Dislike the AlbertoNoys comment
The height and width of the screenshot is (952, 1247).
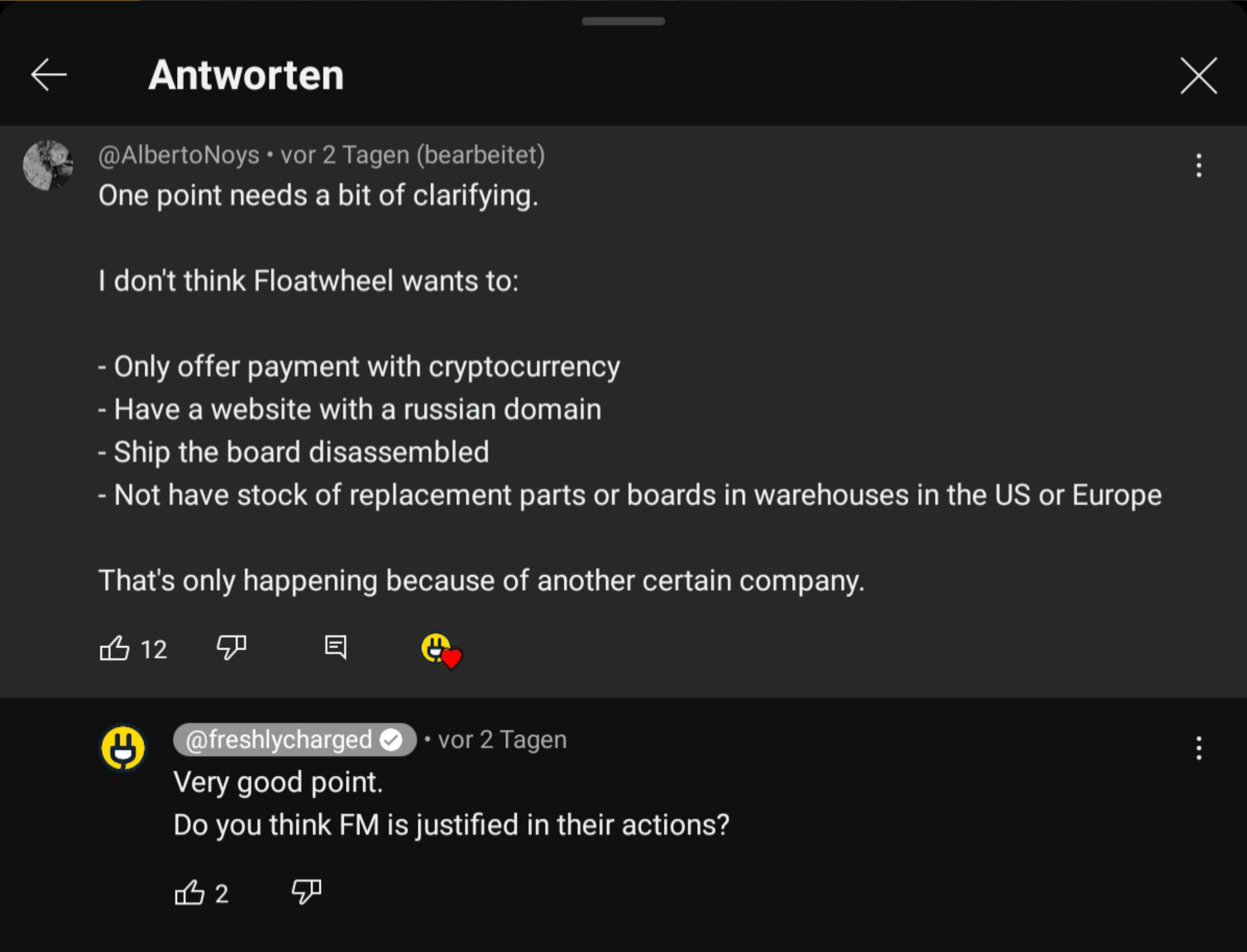tap(232, 647)
